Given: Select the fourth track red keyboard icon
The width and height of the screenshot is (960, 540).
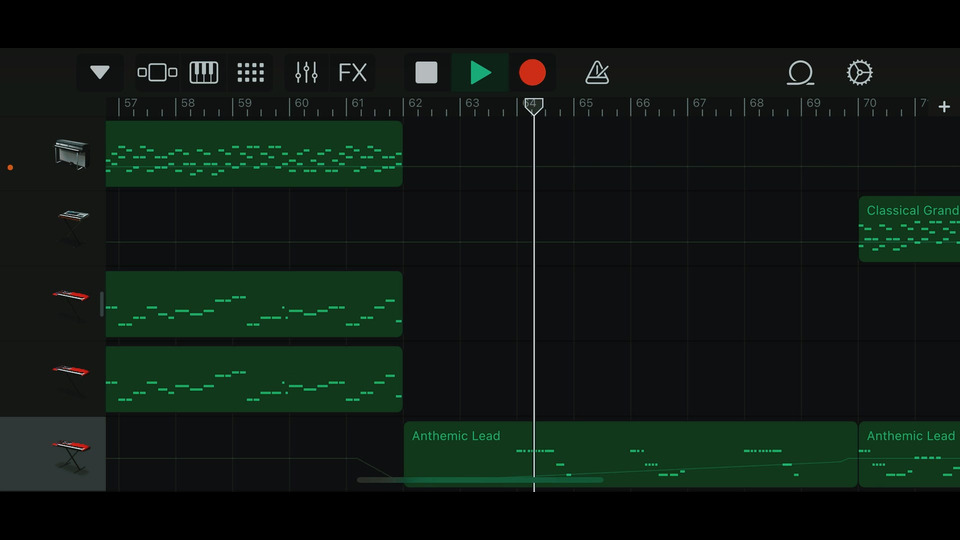Looking at the screenshot, I should click(x=70, y=380).
